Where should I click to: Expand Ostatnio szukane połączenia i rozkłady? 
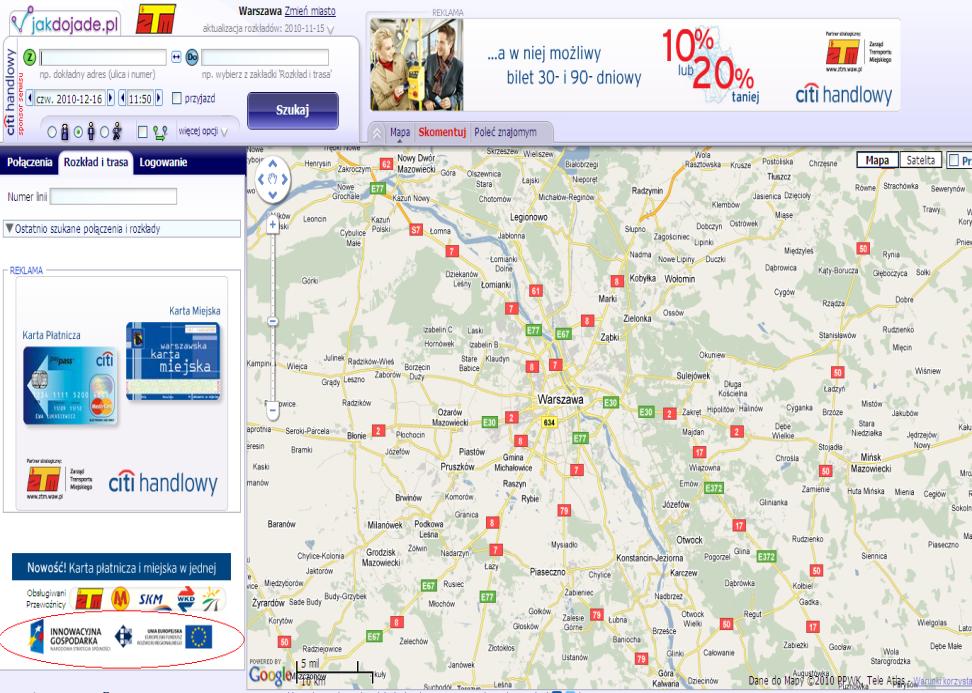tap(122, 229)
